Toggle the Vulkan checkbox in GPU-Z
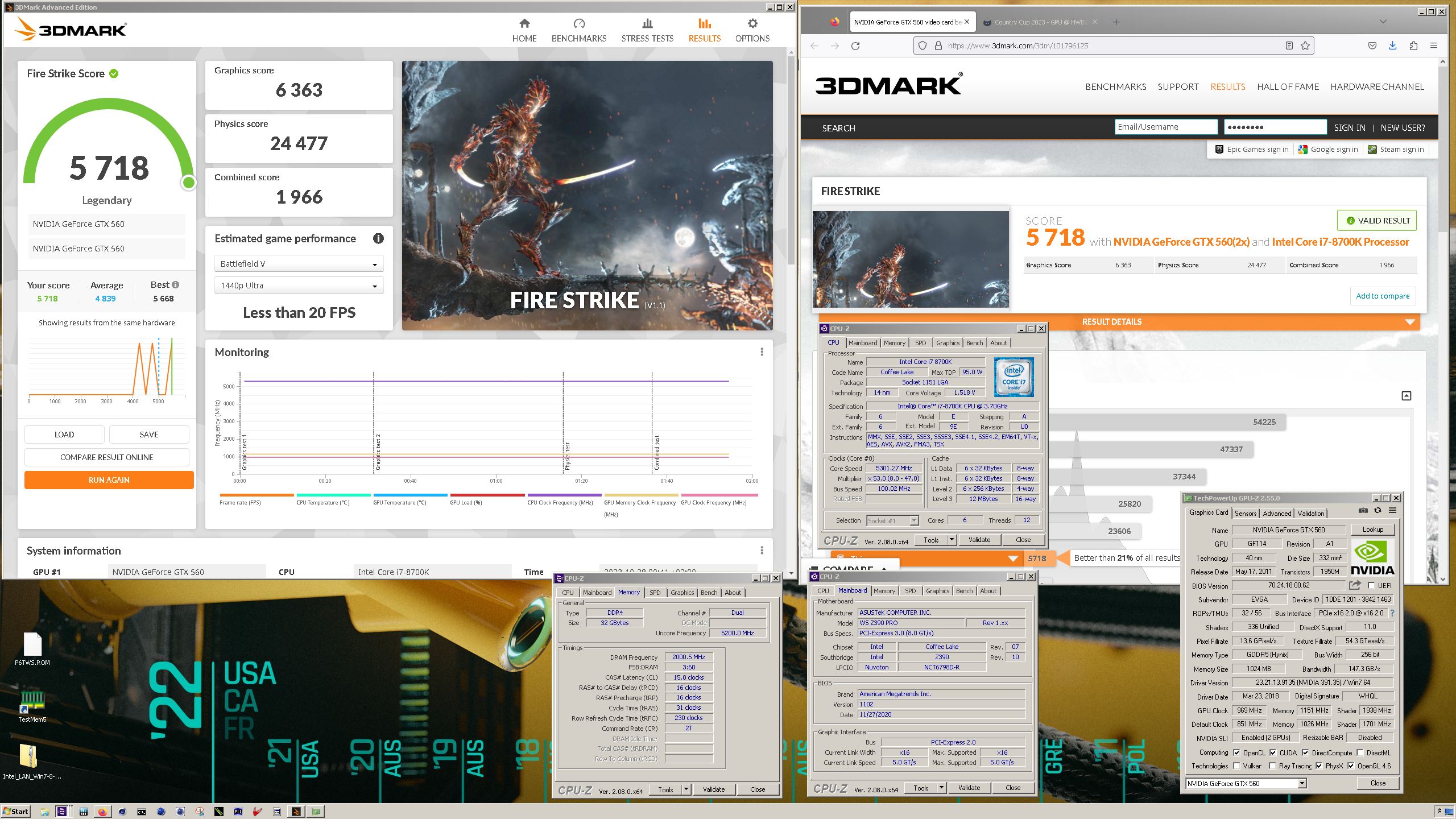Screen dimensions: 1456x819 [1236, 766]
